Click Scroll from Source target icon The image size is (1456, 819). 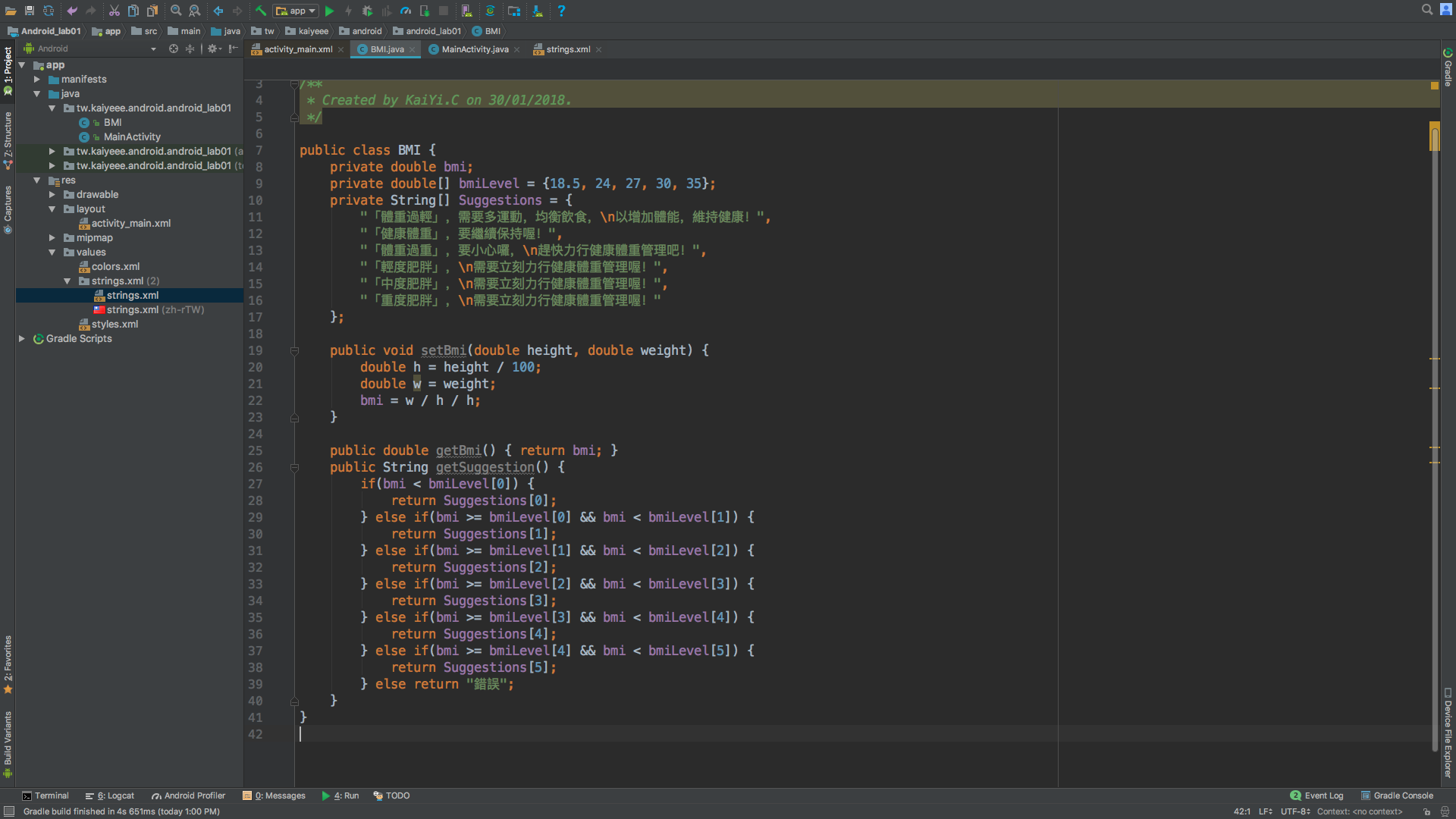coord(174,49)
